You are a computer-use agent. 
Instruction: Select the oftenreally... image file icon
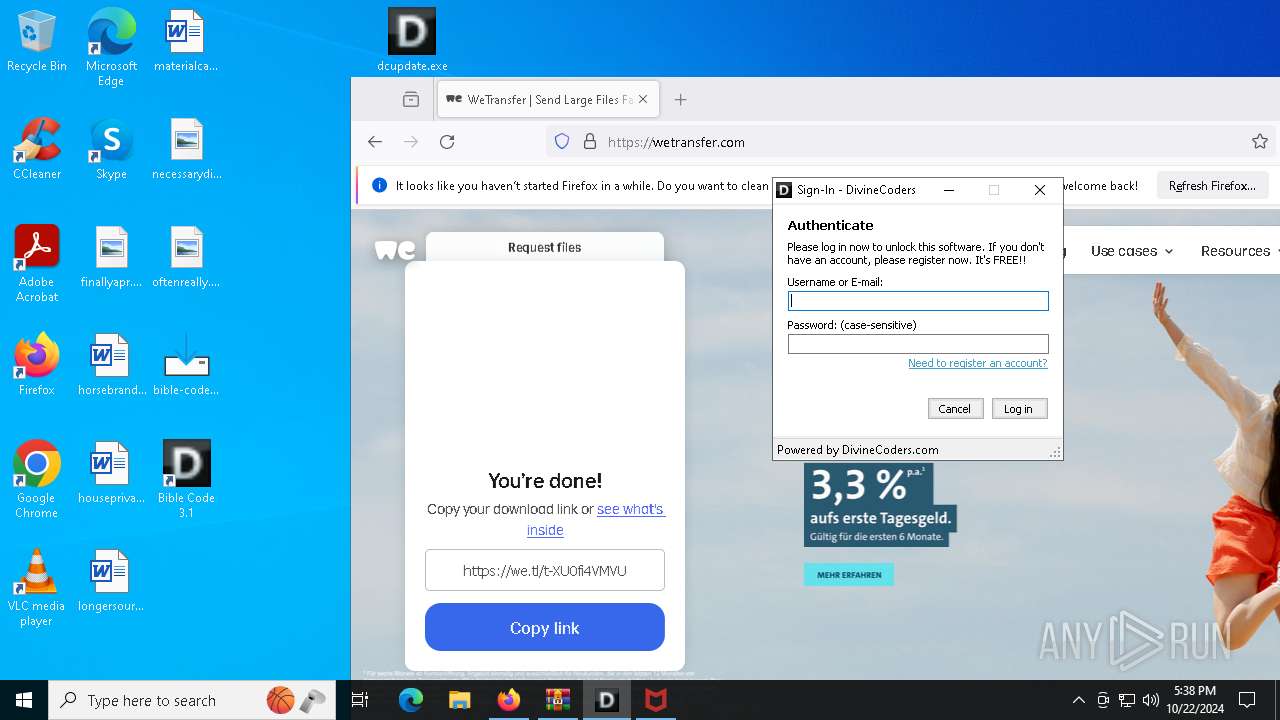[x=186, y=257]
